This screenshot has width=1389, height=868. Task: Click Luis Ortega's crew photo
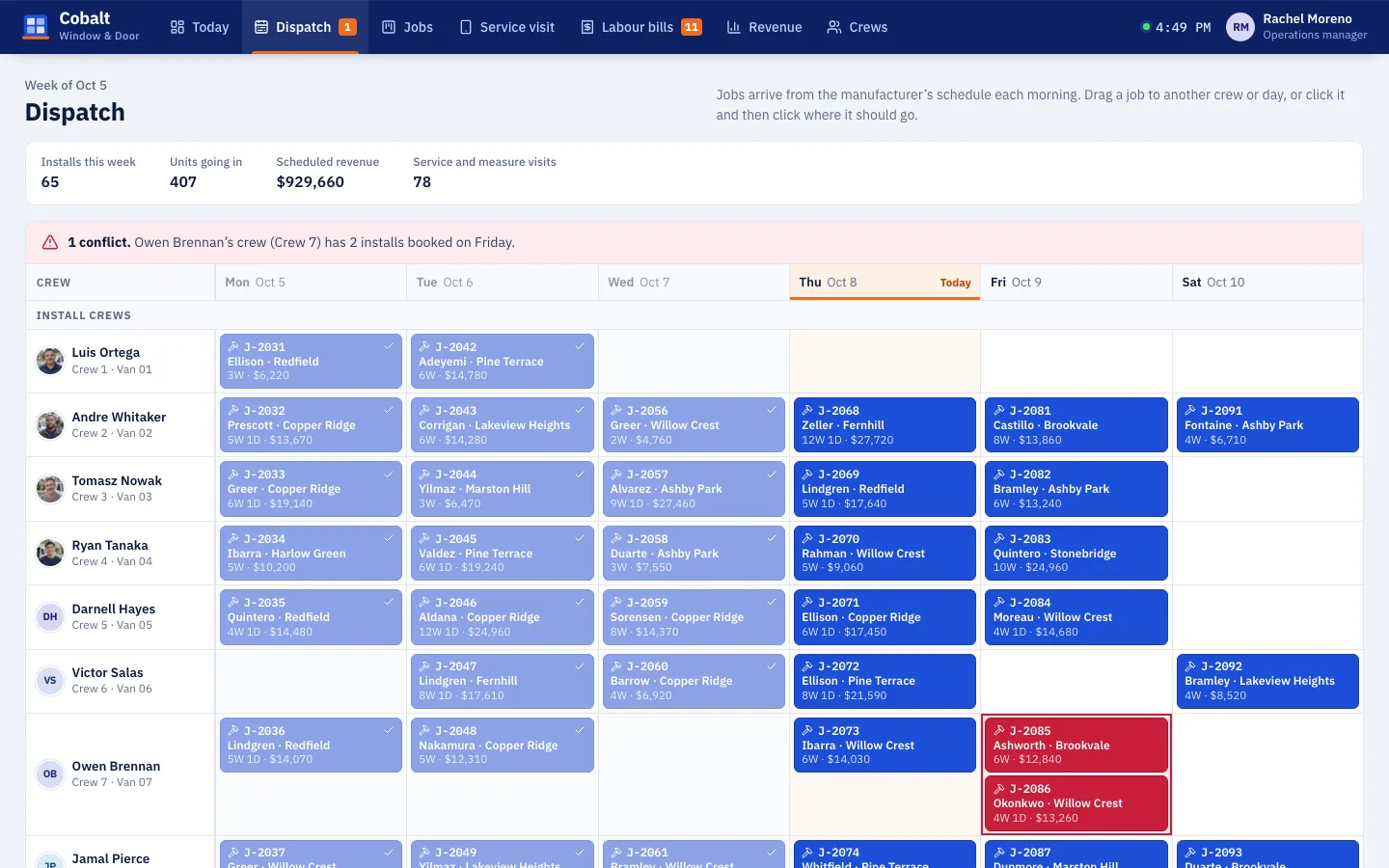click(x=50, y=361)
